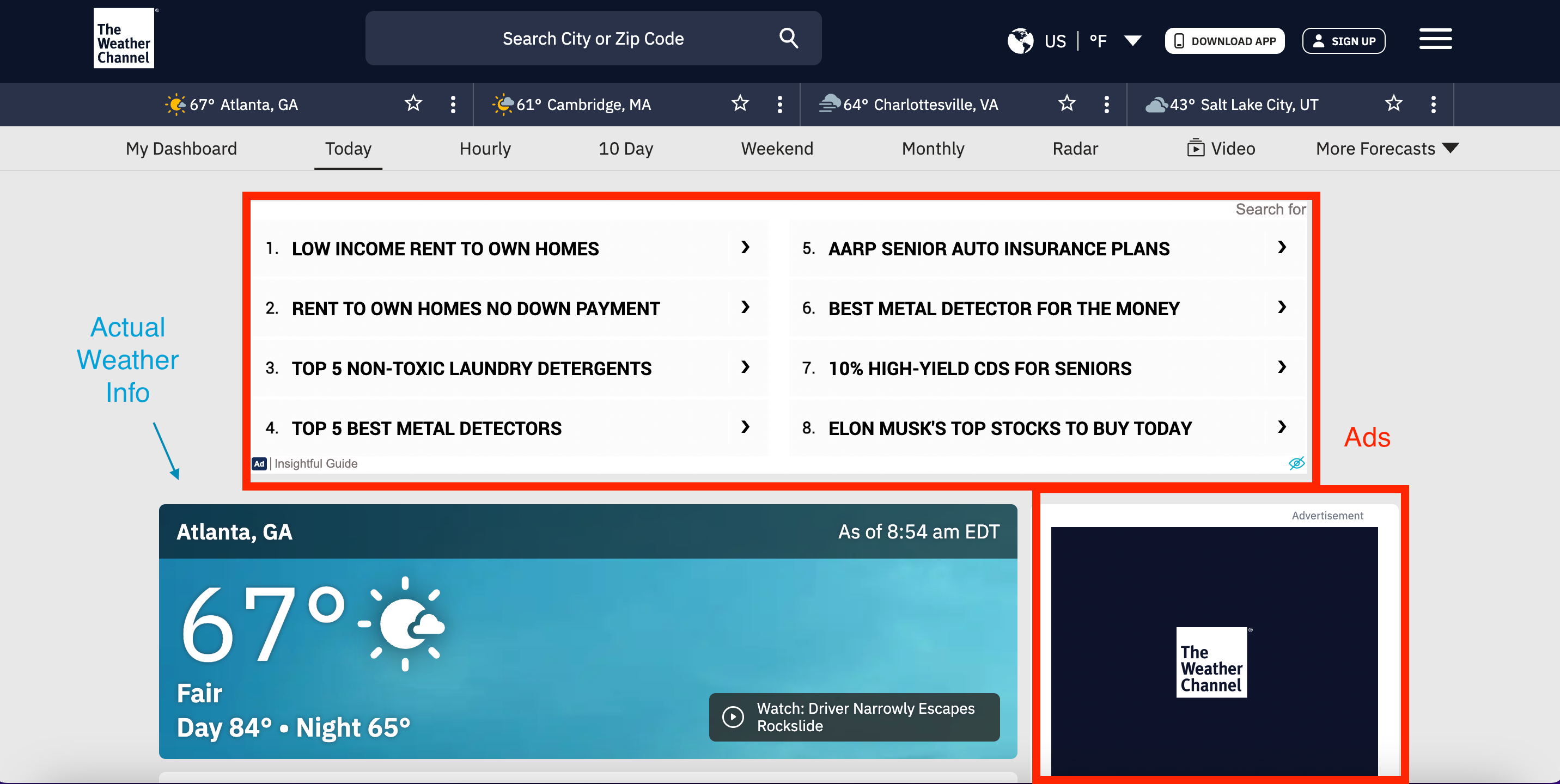Open the Monthly forecast tab
1560x784 pixels.
933,148
